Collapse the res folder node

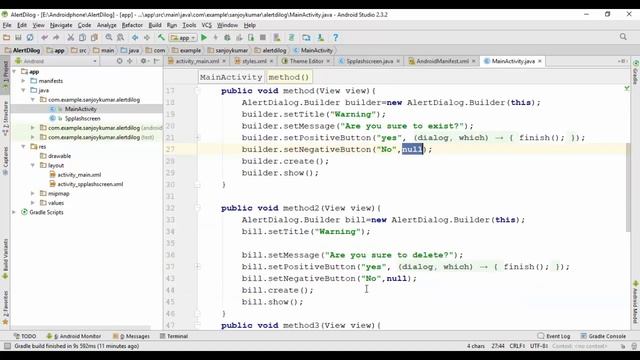[x=24, y=147]
